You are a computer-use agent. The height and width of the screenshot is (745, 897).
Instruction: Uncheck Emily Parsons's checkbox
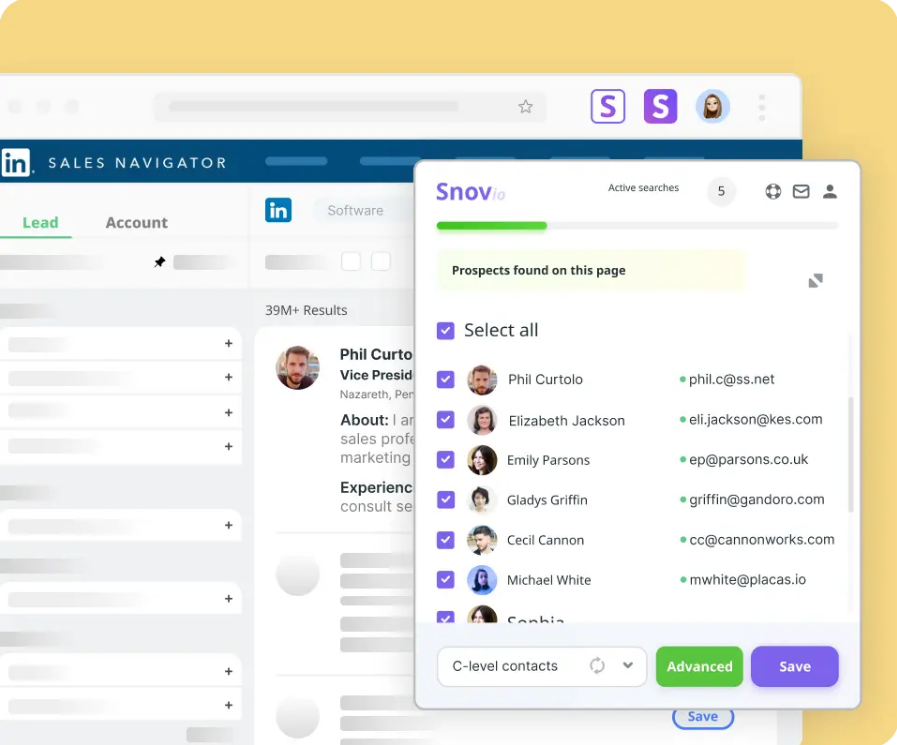pos(445,459)
